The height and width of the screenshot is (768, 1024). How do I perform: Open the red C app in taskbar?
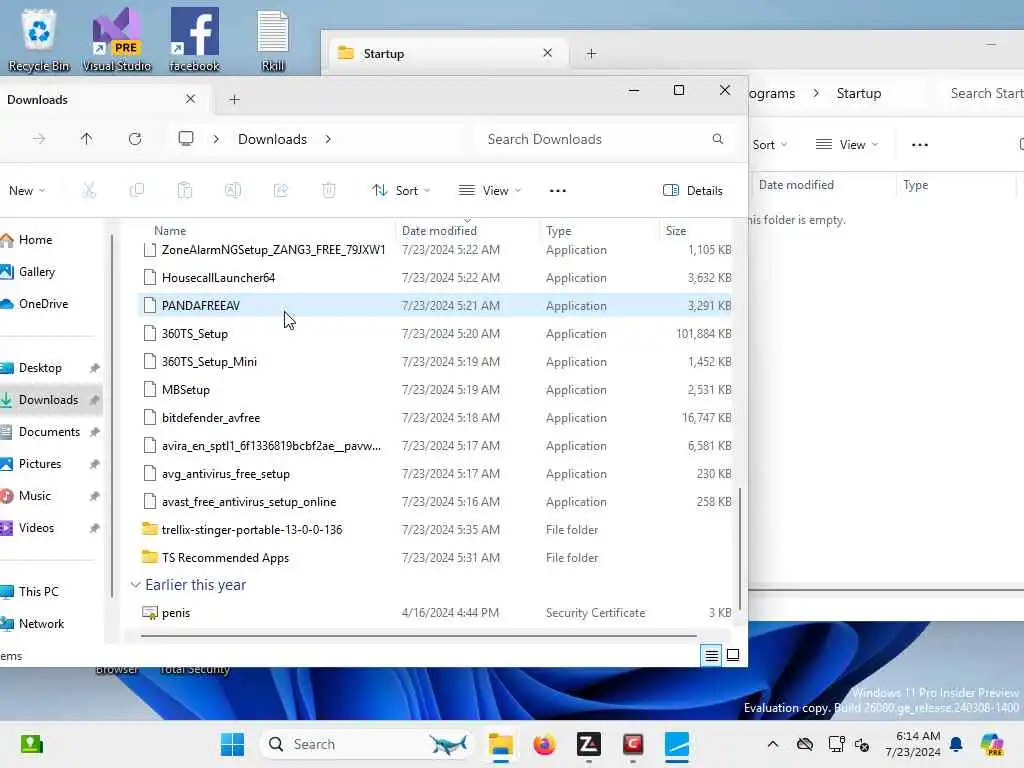[633, 744]
